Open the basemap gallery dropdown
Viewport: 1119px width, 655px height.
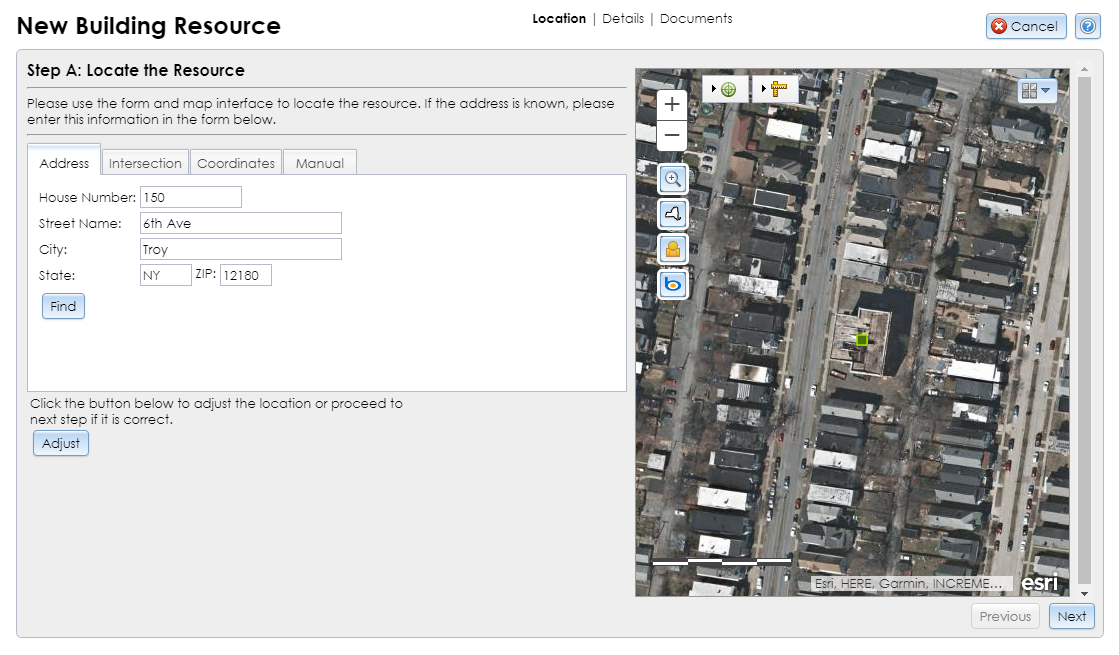pos(1030,90)
